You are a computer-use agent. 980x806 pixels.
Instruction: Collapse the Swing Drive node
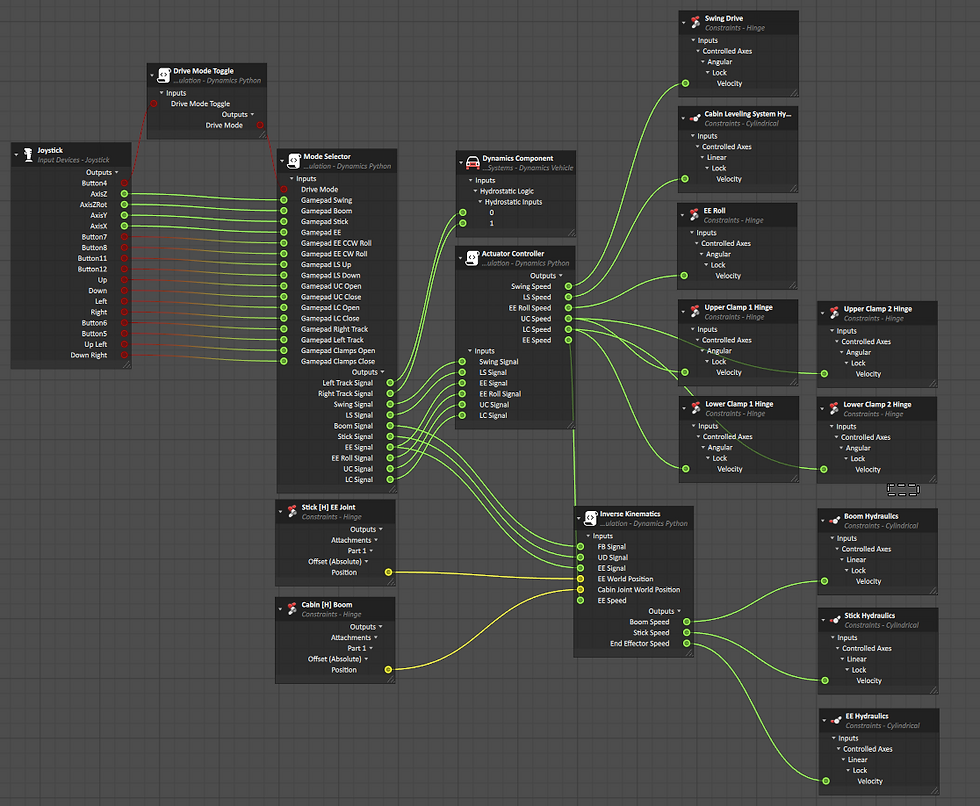[683, 22]
